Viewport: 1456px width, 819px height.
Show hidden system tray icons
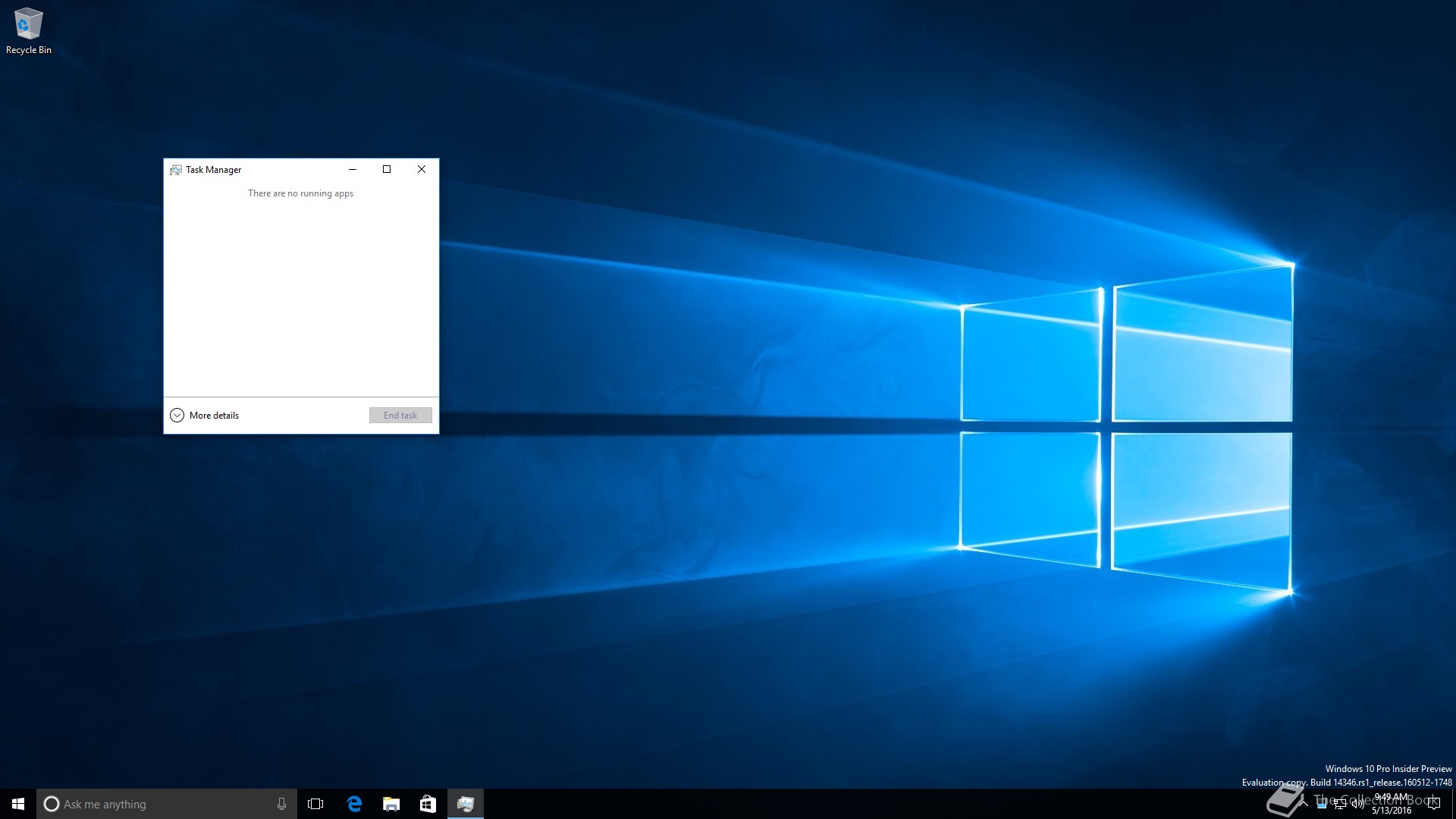1304,804
